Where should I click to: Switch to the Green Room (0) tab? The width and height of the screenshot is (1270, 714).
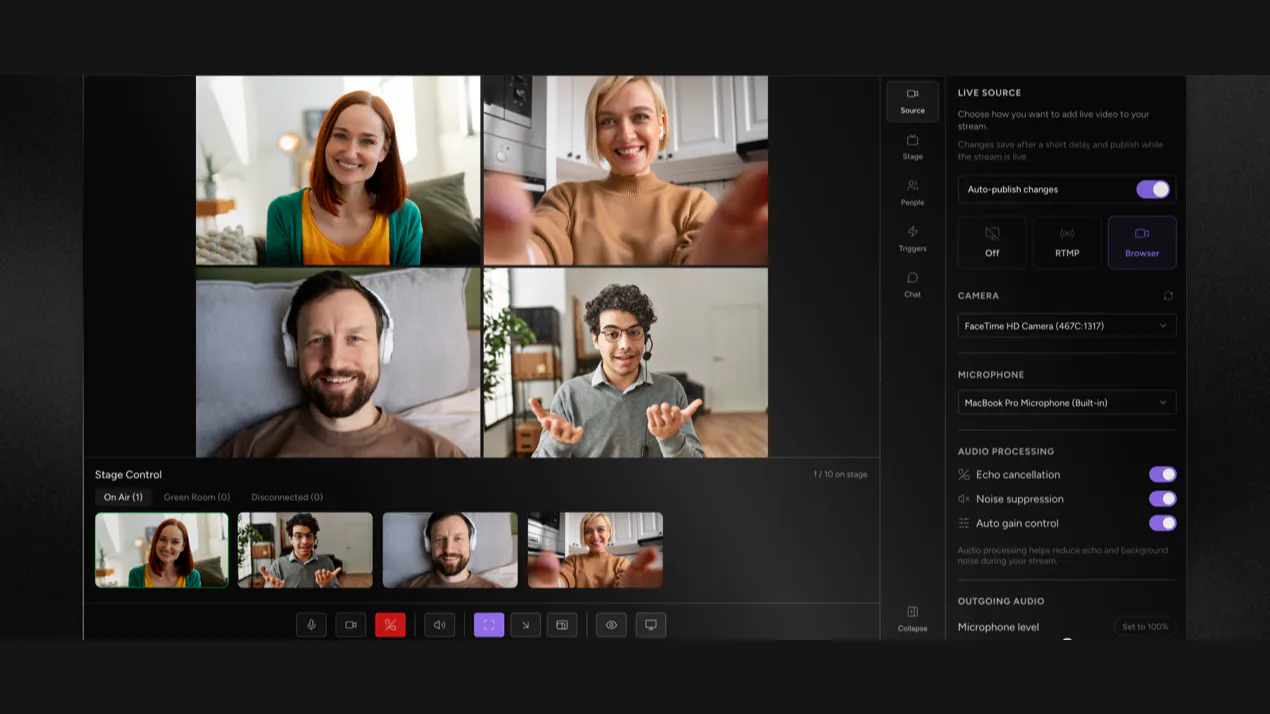pyautogui.click(x=197, y=497)
